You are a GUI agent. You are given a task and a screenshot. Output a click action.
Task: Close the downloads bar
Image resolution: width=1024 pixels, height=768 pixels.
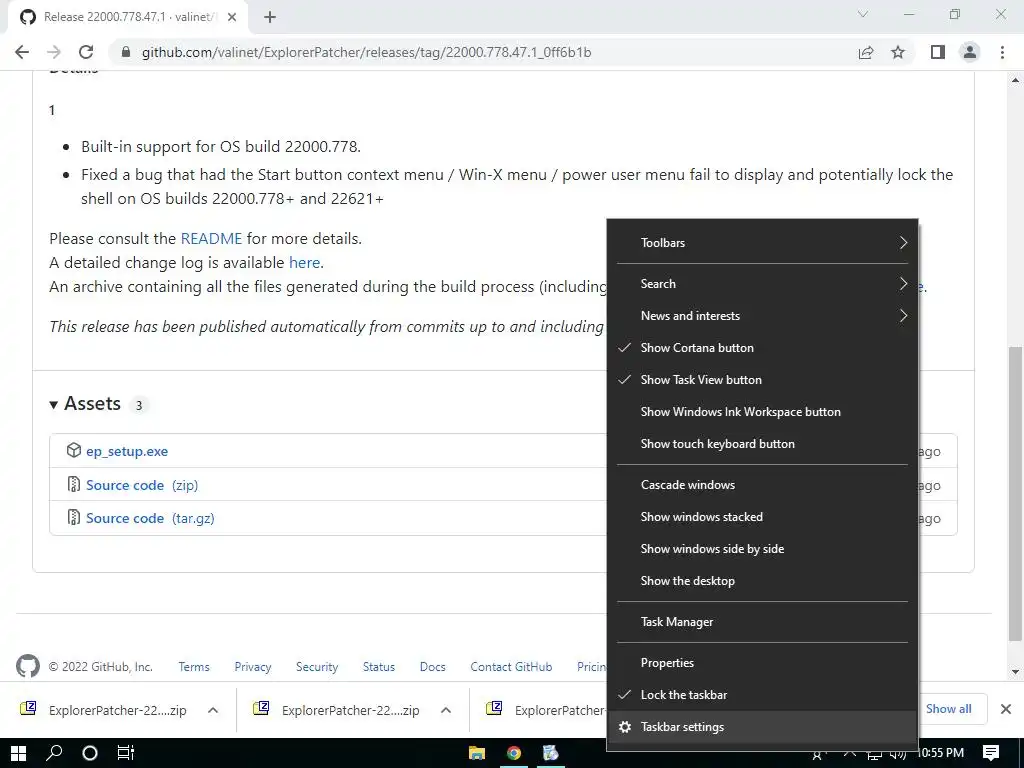[1006, 709]
